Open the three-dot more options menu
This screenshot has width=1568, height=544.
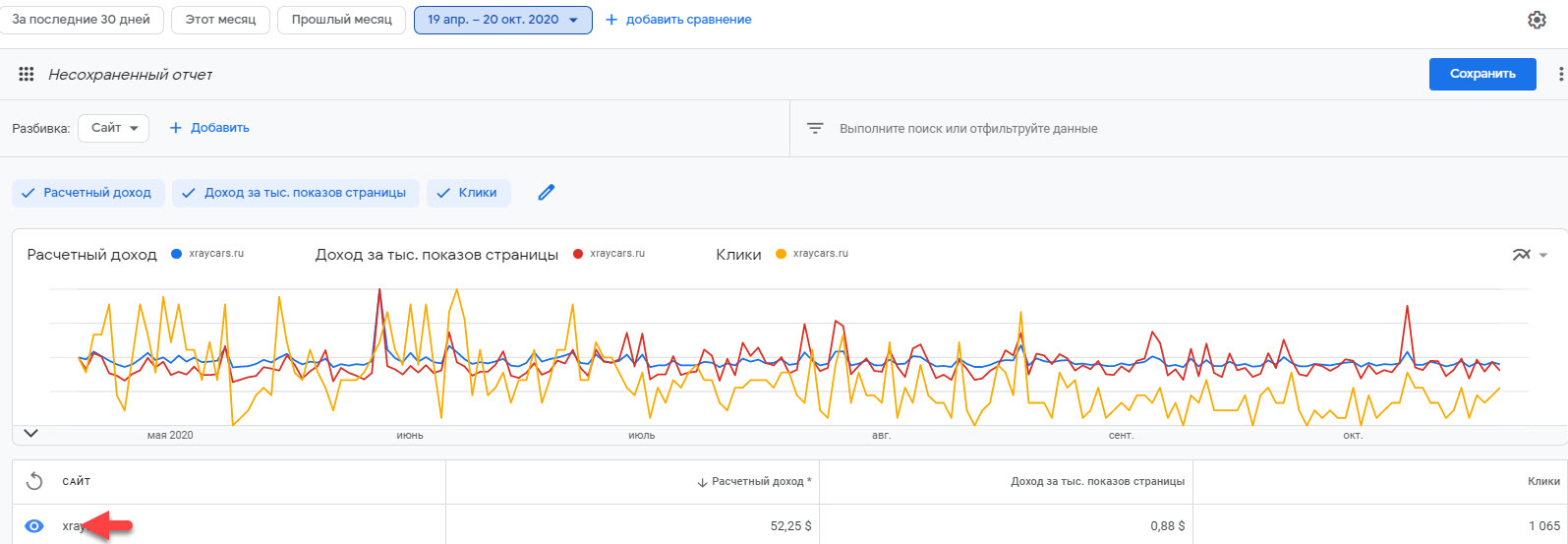(1561, 74)
